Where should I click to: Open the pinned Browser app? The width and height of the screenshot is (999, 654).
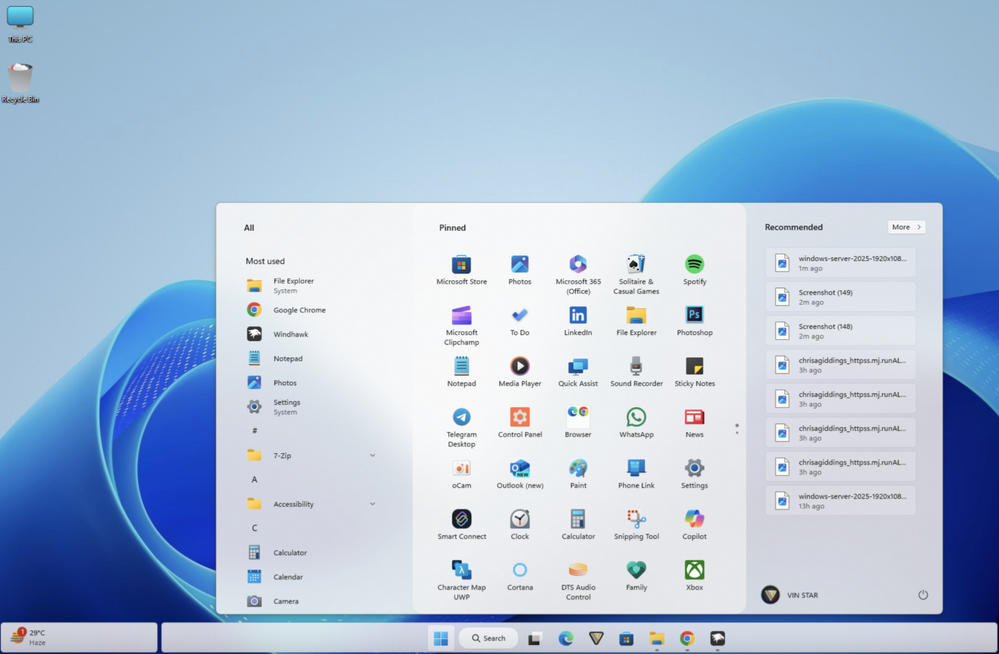578,423
